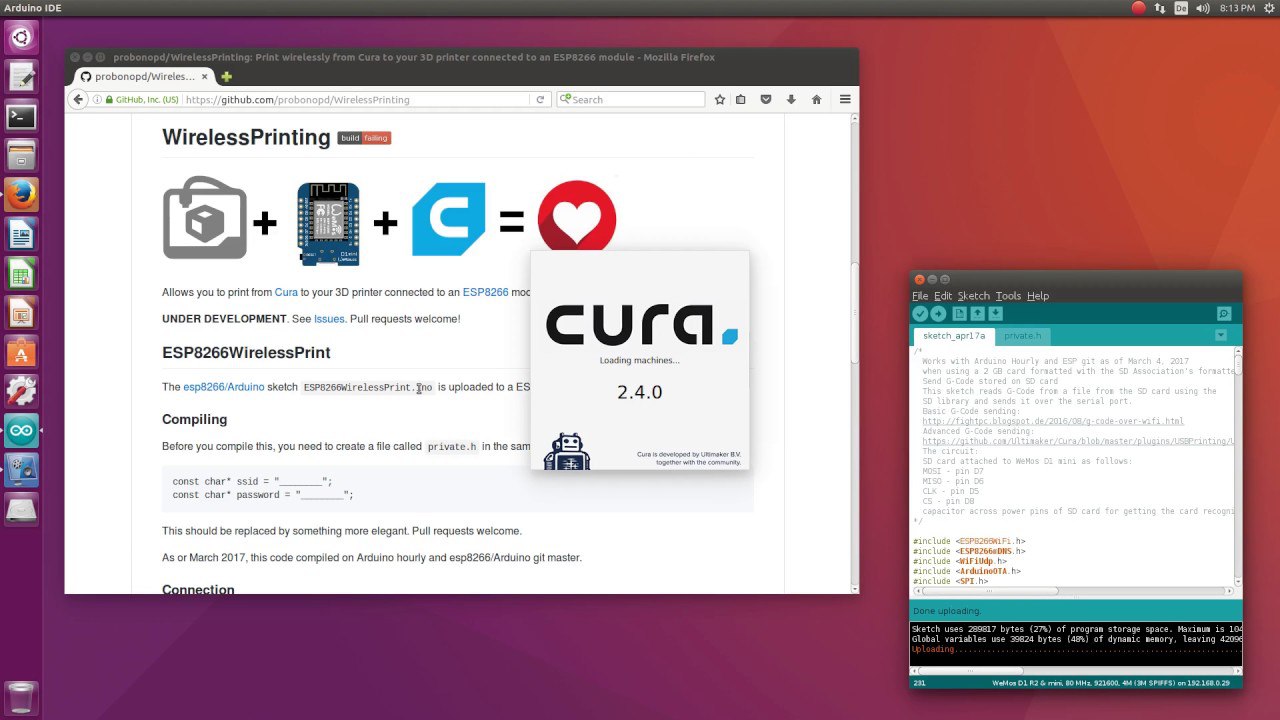The height and width of the screenshot is (720, 1280).
Task: Open LibreOffice Calc from the launcher
Action: point(22,273)
